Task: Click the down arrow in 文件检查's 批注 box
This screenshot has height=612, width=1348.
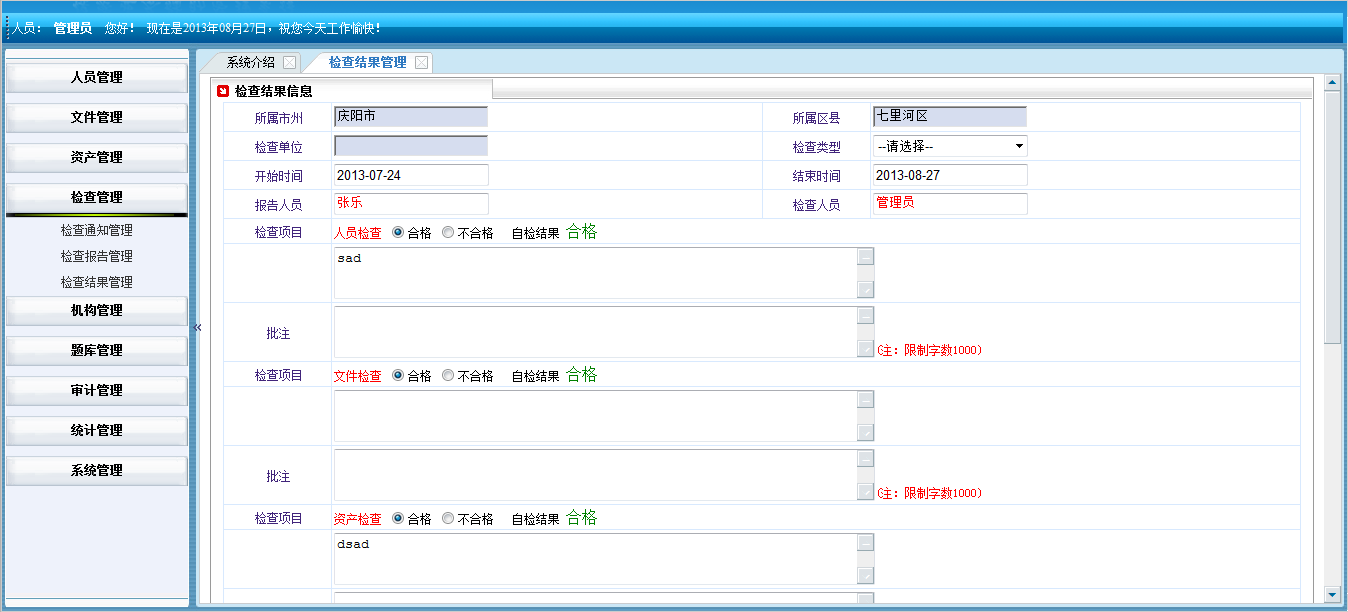Action: coord(865,492)
